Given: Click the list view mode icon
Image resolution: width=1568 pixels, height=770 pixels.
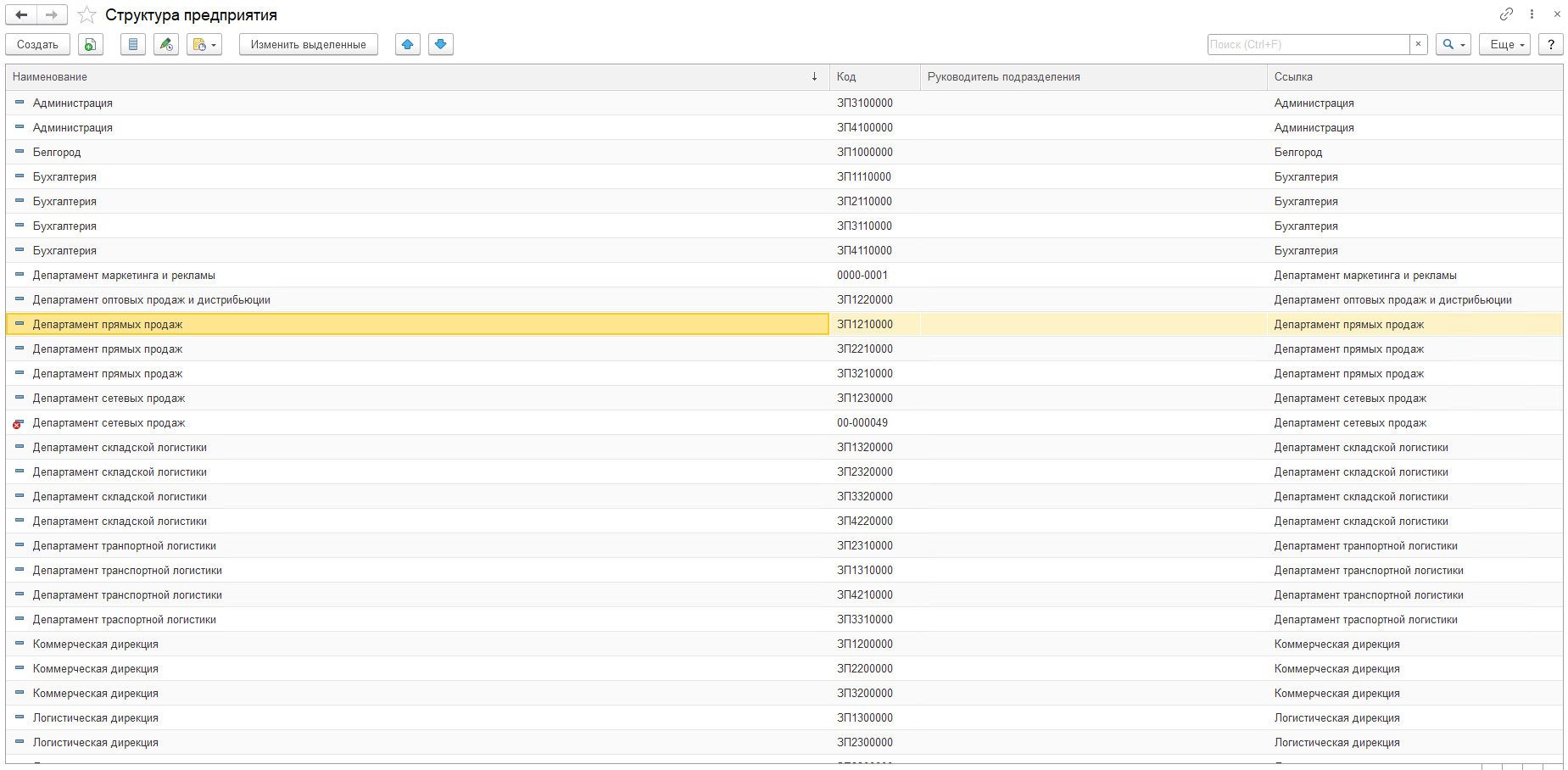Looking at the screenshot, I should [133, 45].
